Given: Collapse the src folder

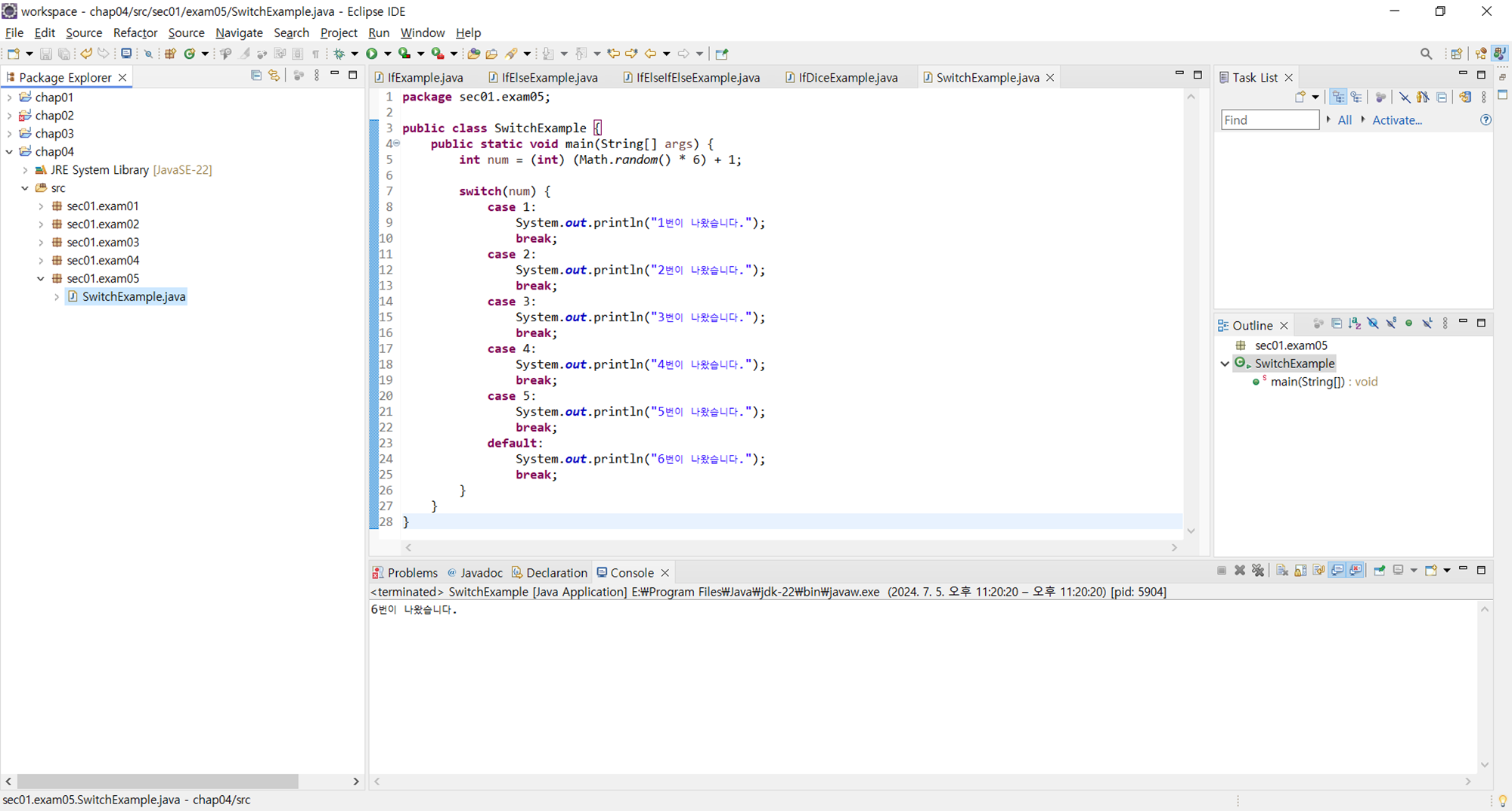Looking at the screenshot, I should [x=25, y=188].
